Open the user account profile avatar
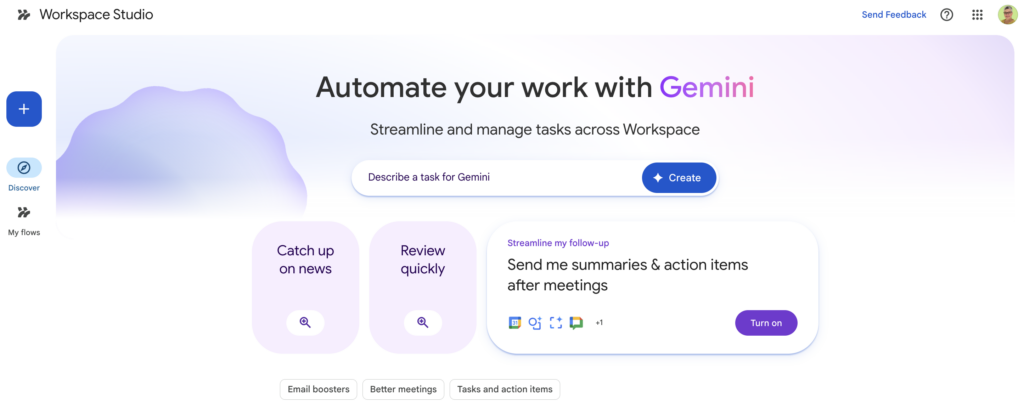This screenshot has width=1024, height=410. click(1008, 14)
